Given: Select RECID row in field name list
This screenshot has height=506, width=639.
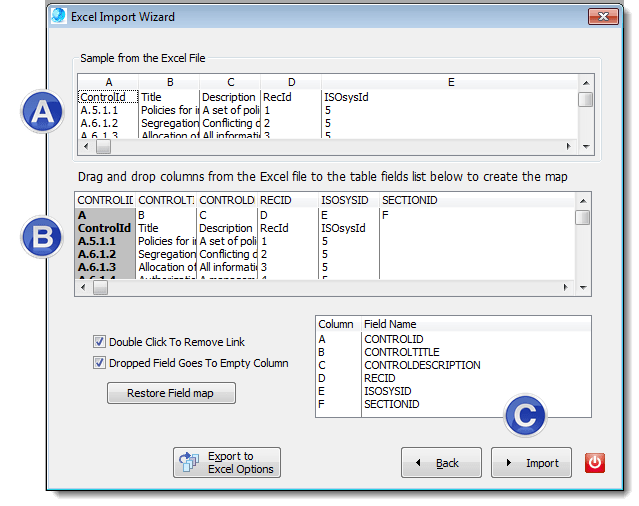Looking at the screenshot, I should point(453,378).
